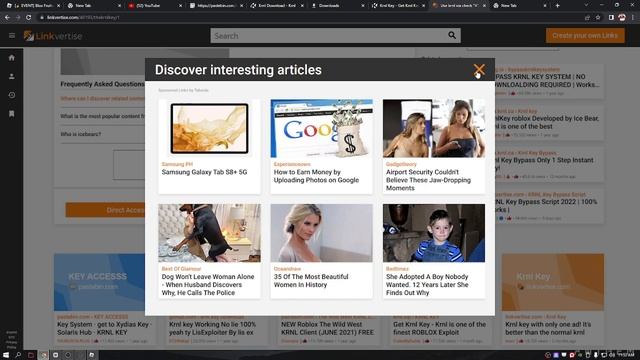This screenshot has height=360, width=640.
Task: Open File Explorer from the taskbar
Action: pyautogui.click(x=31, y=355)
